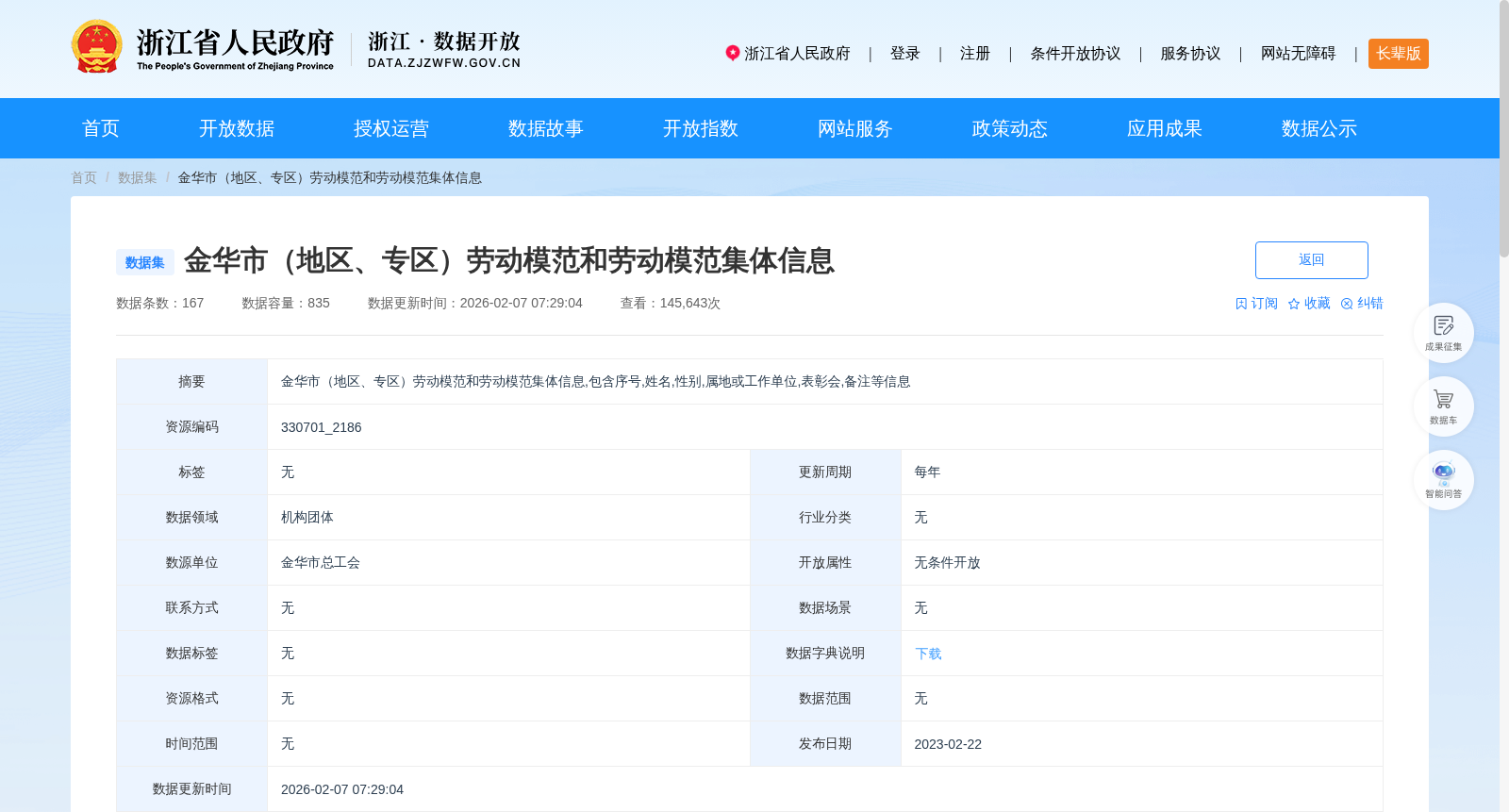Open the 服务协议 link
1509x812 pixels.
coord(1190,54)
